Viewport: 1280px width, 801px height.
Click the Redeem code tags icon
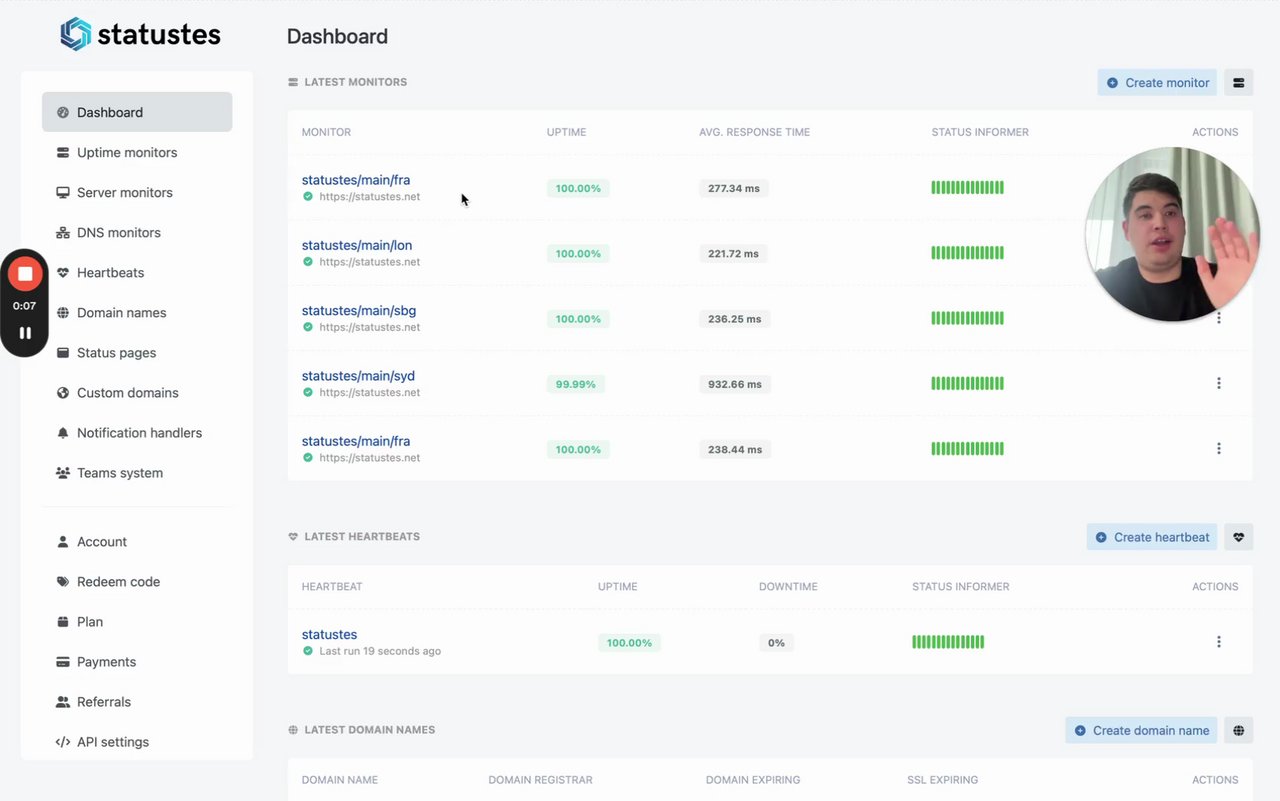(x=63, y=581)
